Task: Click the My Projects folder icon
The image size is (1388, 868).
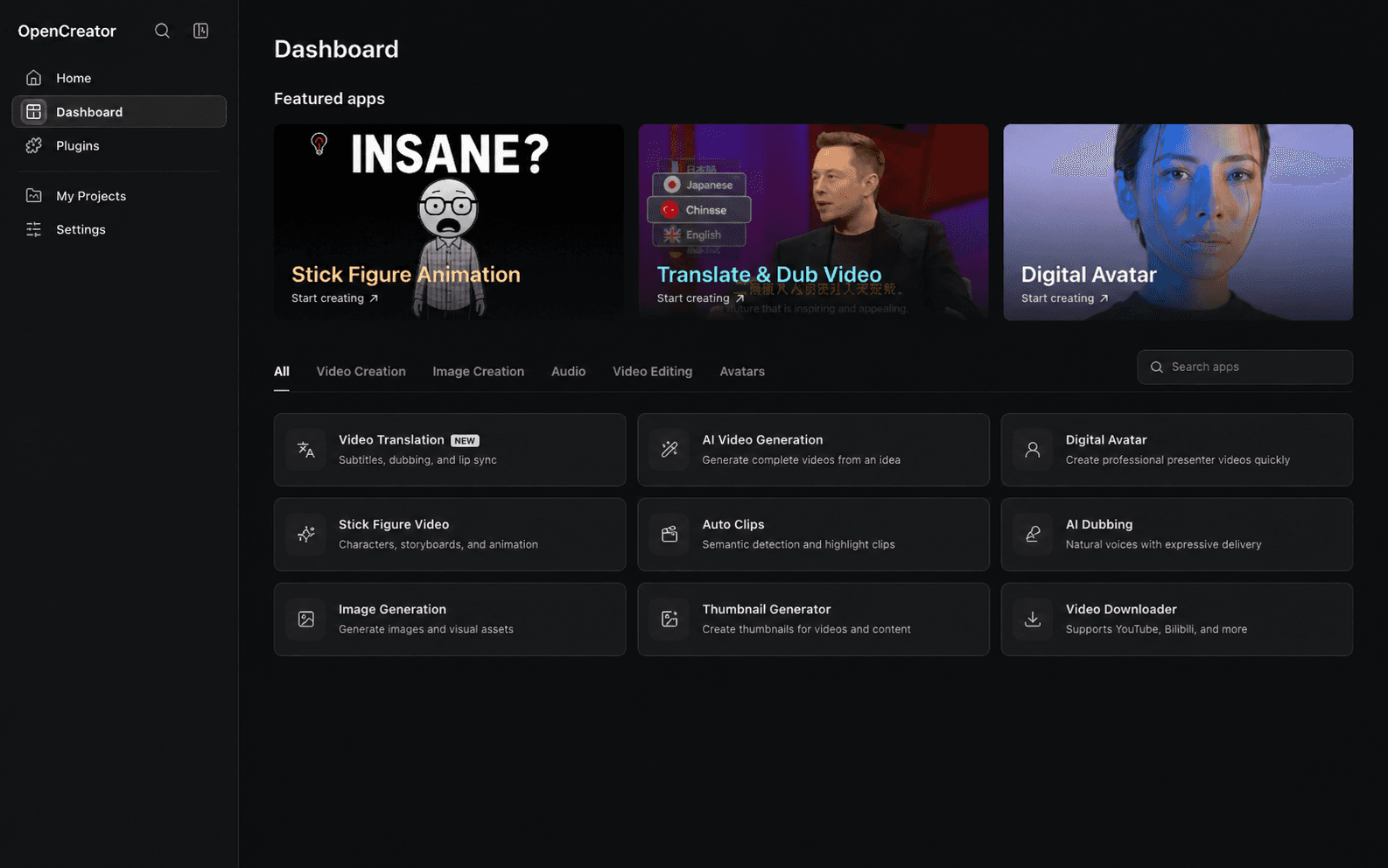Action: 34,196
